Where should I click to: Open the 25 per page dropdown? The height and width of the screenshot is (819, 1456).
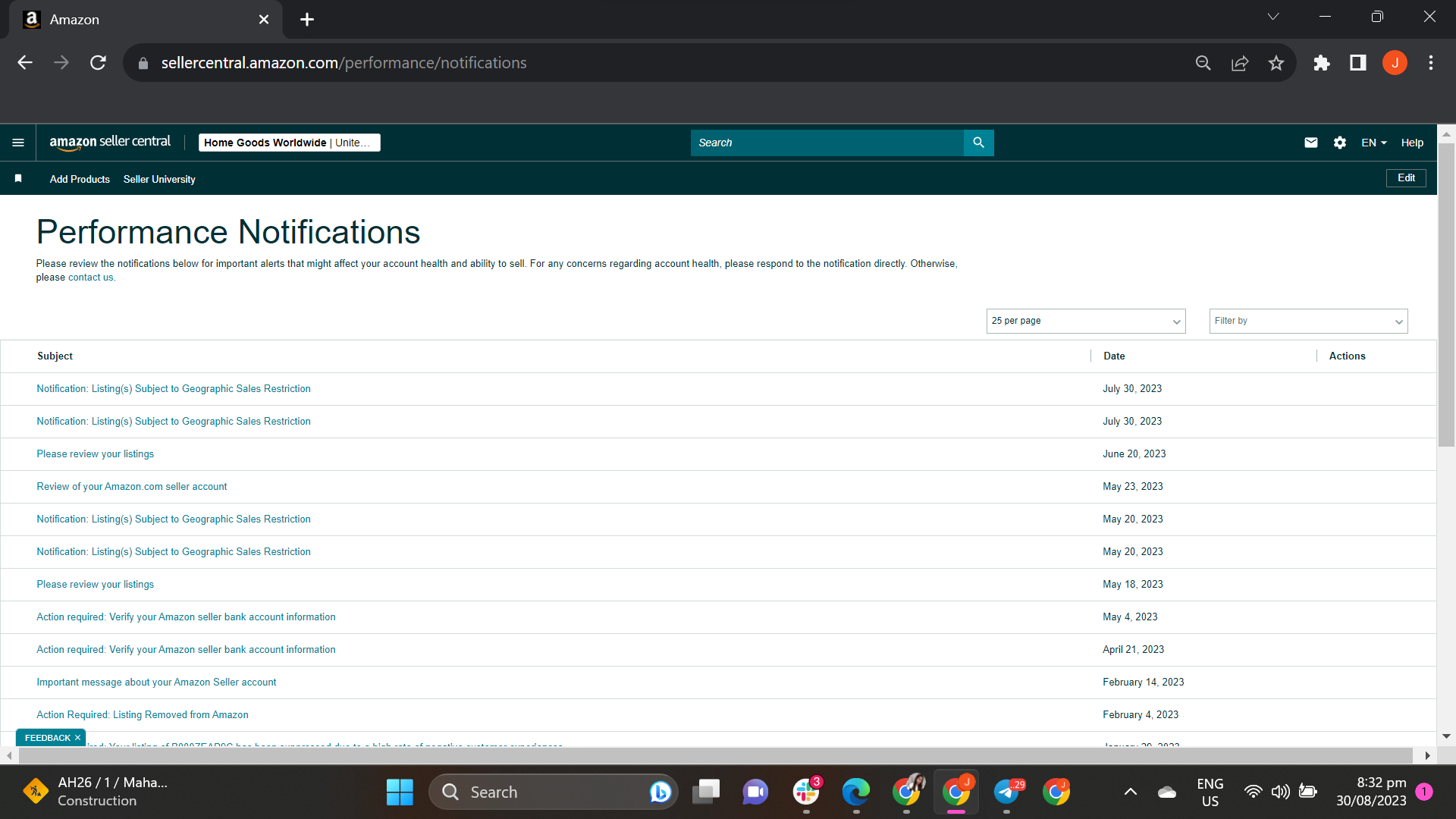1086,321
